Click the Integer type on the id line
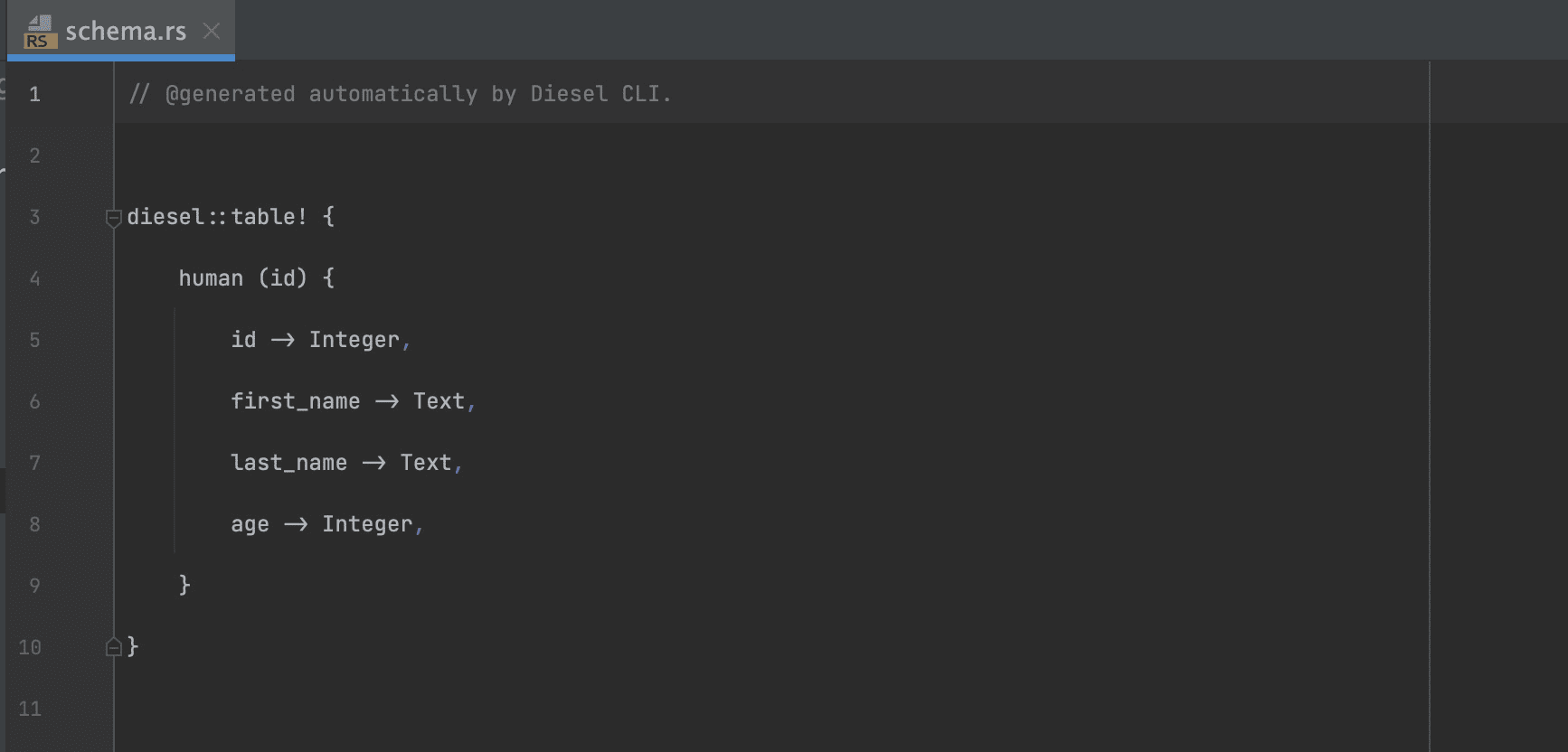The width and height of the screenshot is (1568, 752). 354,340
